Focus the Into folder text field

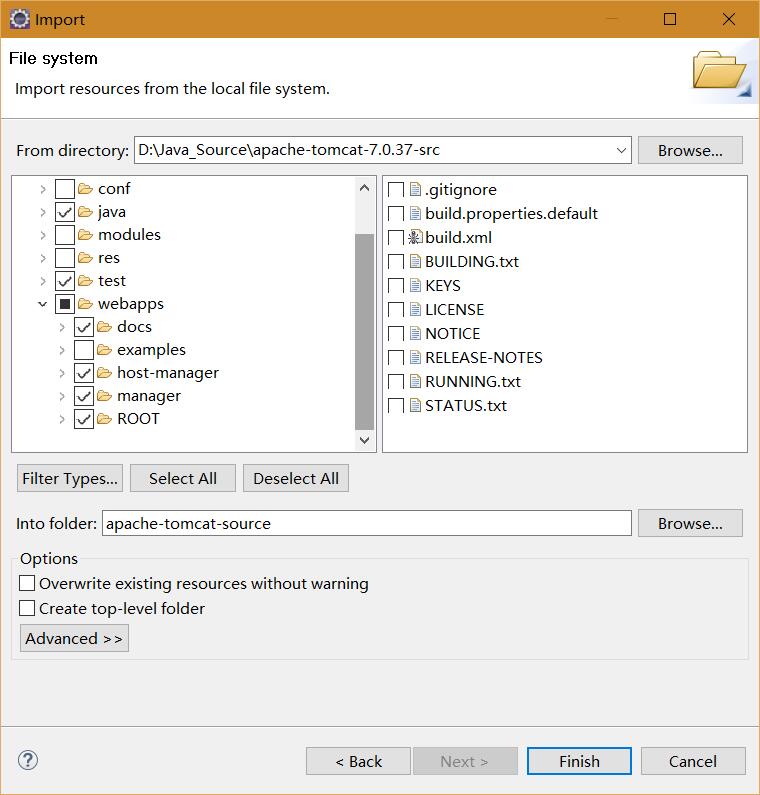pos(367,523)
